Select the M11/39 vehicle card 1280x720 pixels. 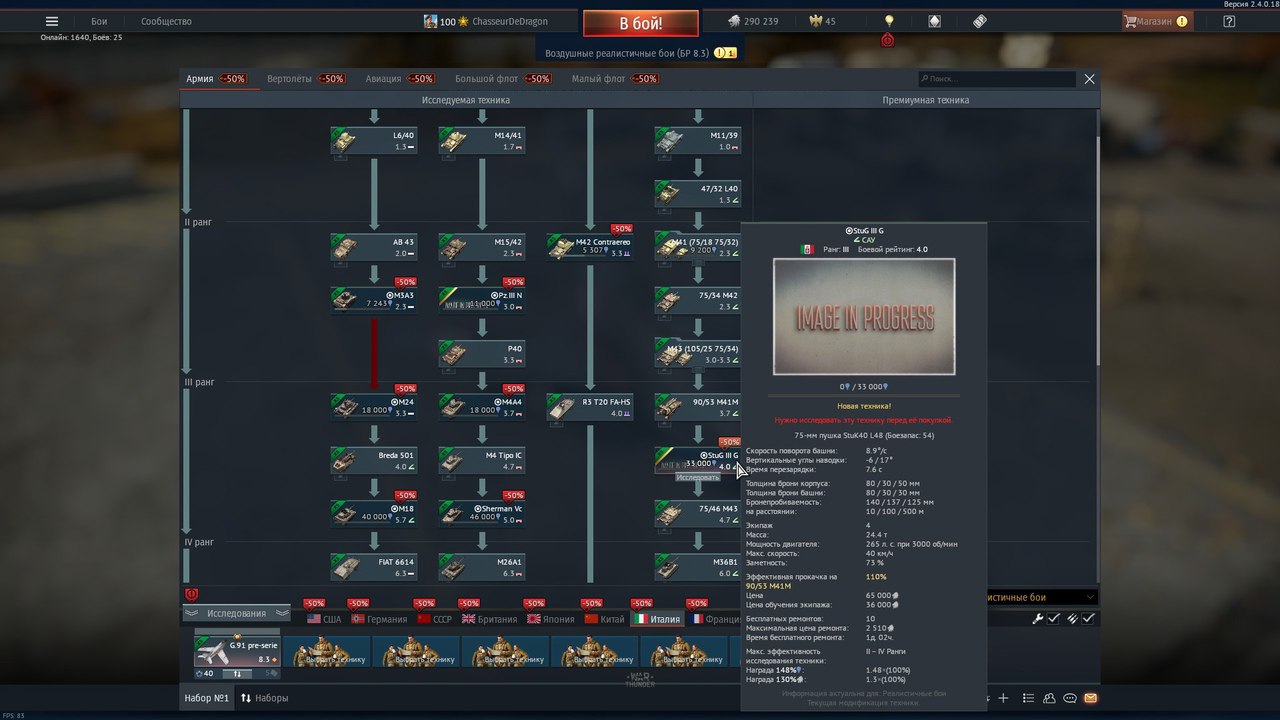pyautogui.click(x=698, y=140)
